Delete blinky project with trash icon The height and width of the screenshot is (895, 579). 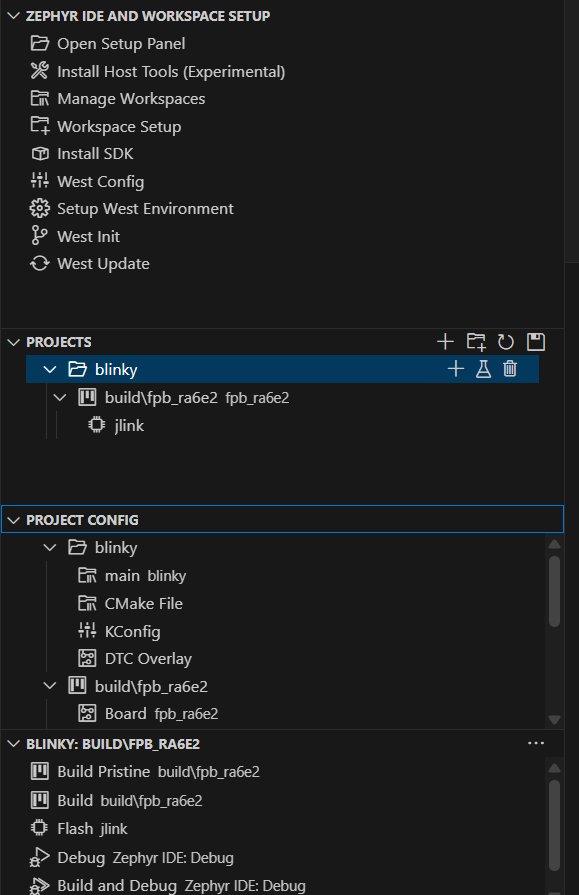point(510,369)
